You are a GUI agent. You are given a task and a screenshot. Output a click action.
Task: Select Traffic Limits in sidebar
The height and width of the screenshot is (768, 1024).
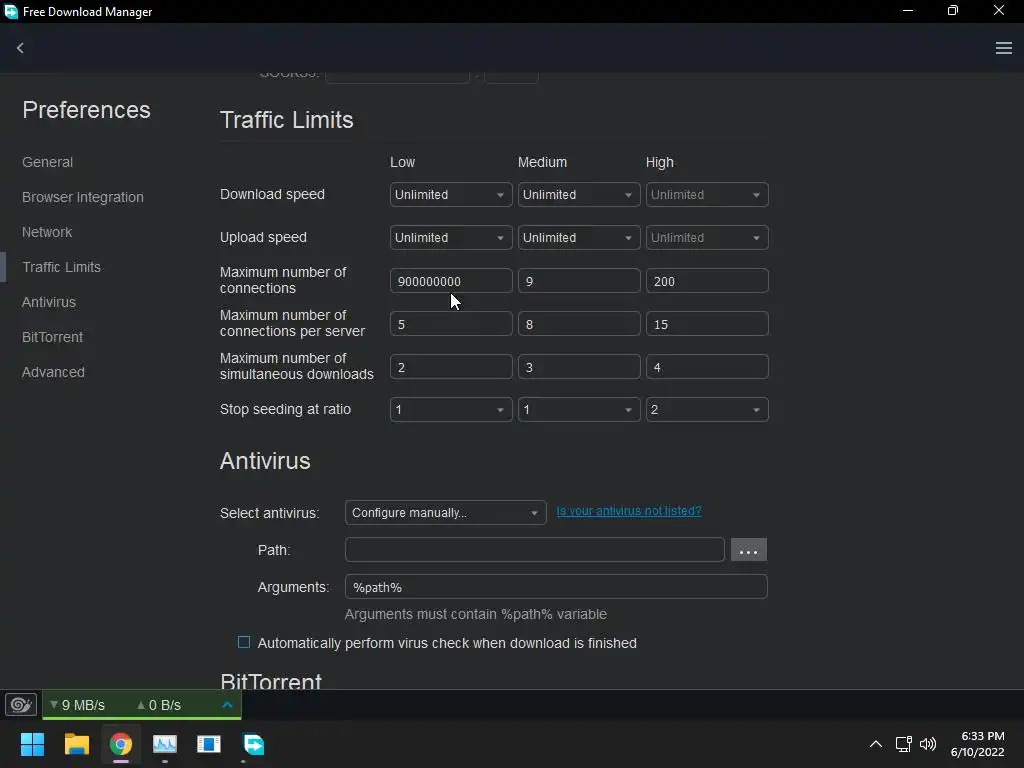[x=61, y=267]
